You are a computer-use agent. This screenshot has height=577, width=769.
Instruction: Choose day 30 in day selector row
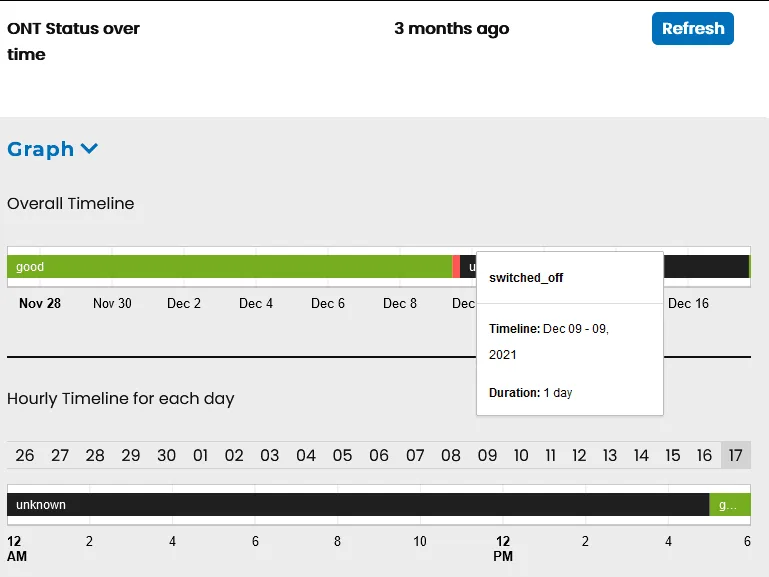click(x=166, y=456)
